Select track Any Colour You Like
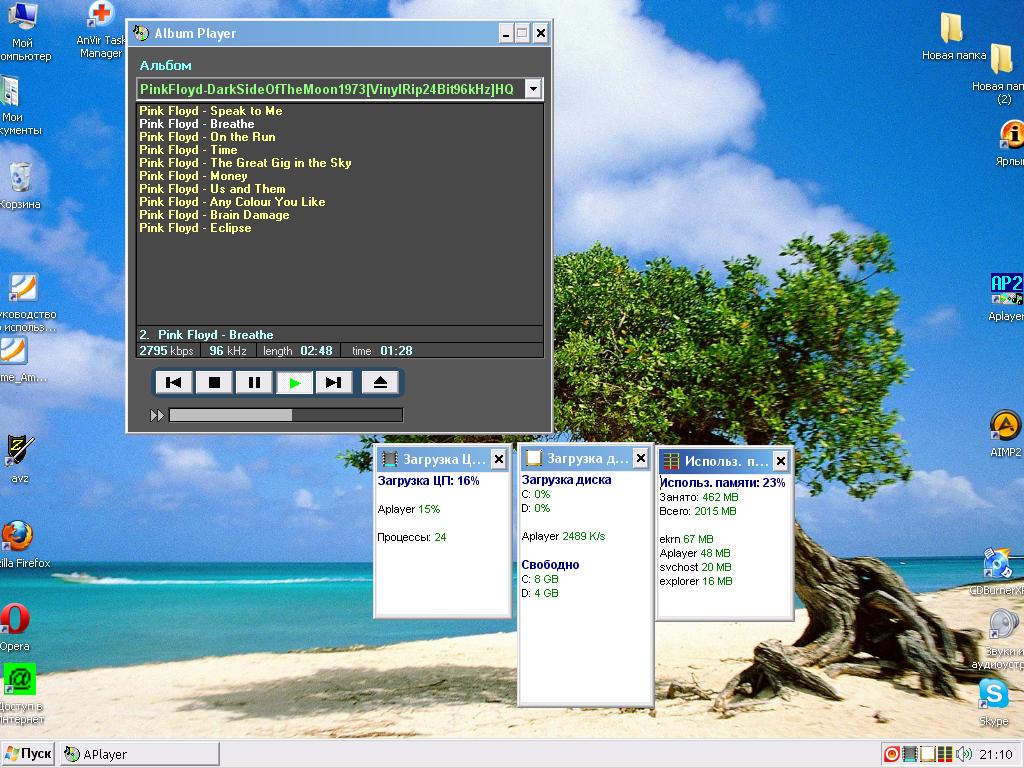The image size is (1024, 768). (x=232, y=202)
